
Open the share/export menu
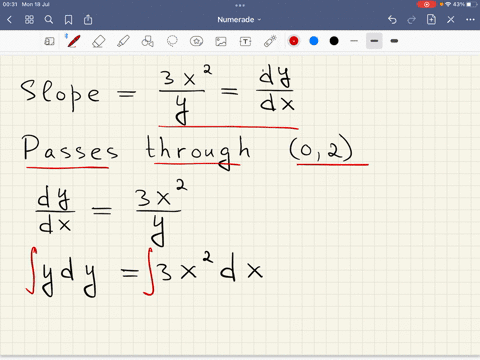(x=88, y=20)
